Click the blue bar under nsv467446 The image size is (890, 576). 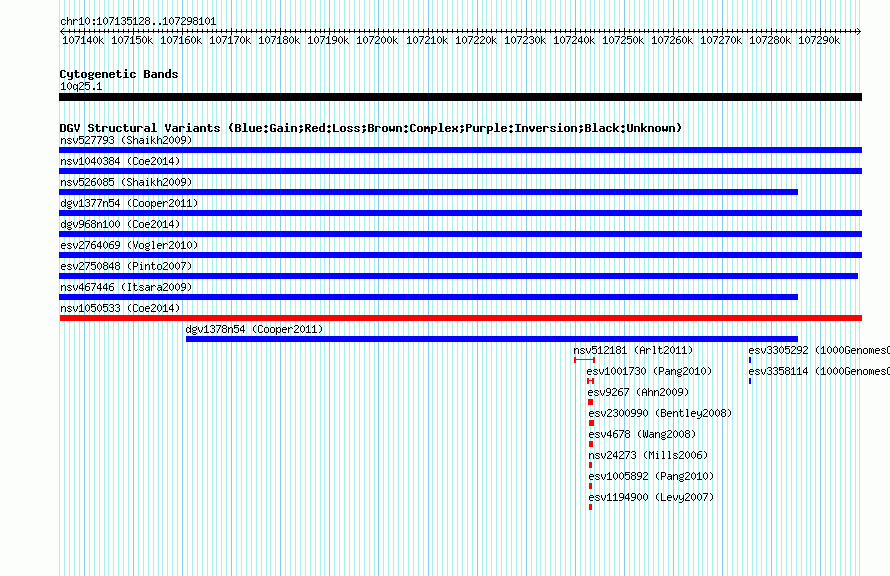(x=429, y=297)
